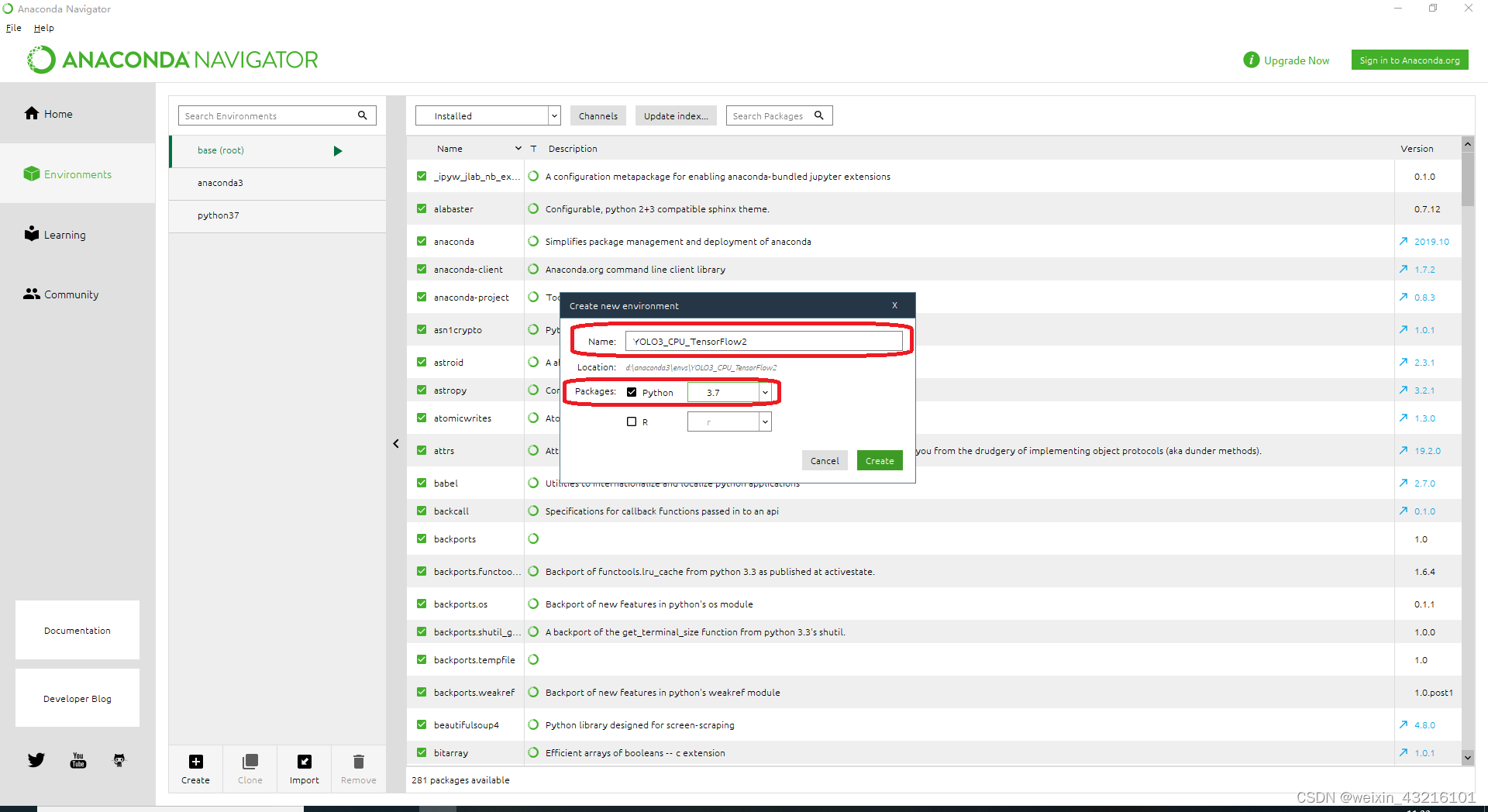Toggle the astroid package checkbox

(x=422, y=362)
